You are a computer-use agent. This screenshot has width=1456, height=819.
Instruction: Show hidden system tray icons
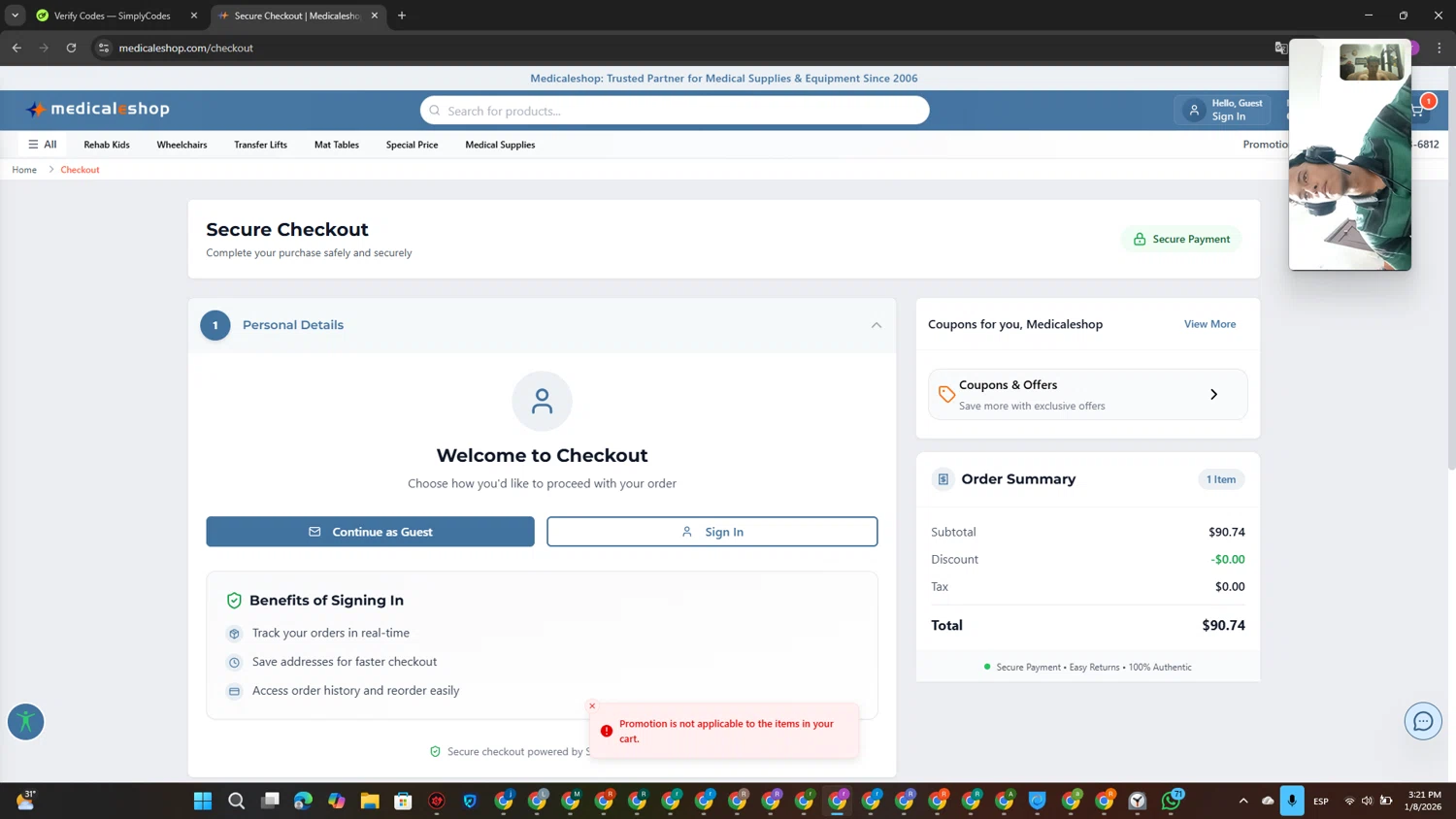(x=1243, y=801)
